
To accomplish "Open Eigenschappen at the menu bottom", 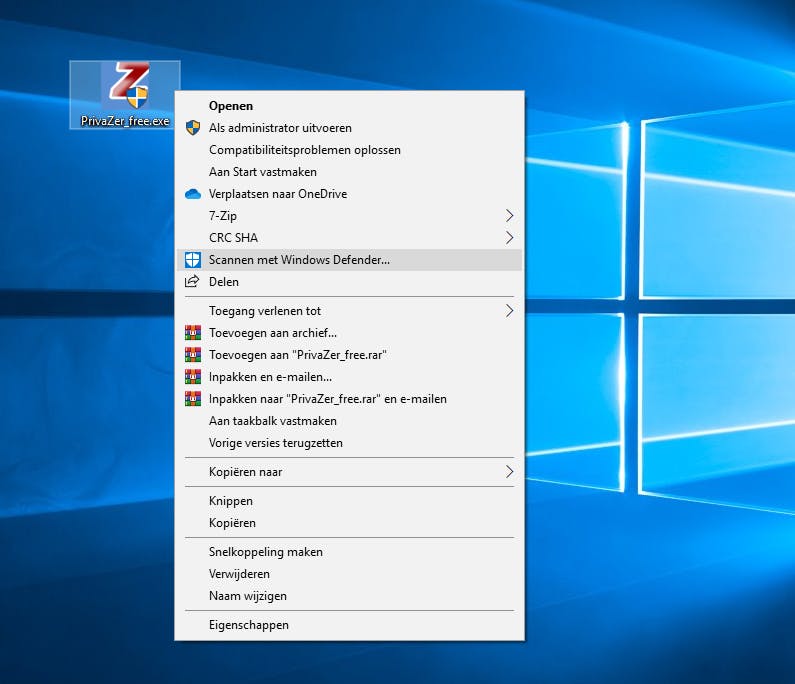I will point(248,625).
